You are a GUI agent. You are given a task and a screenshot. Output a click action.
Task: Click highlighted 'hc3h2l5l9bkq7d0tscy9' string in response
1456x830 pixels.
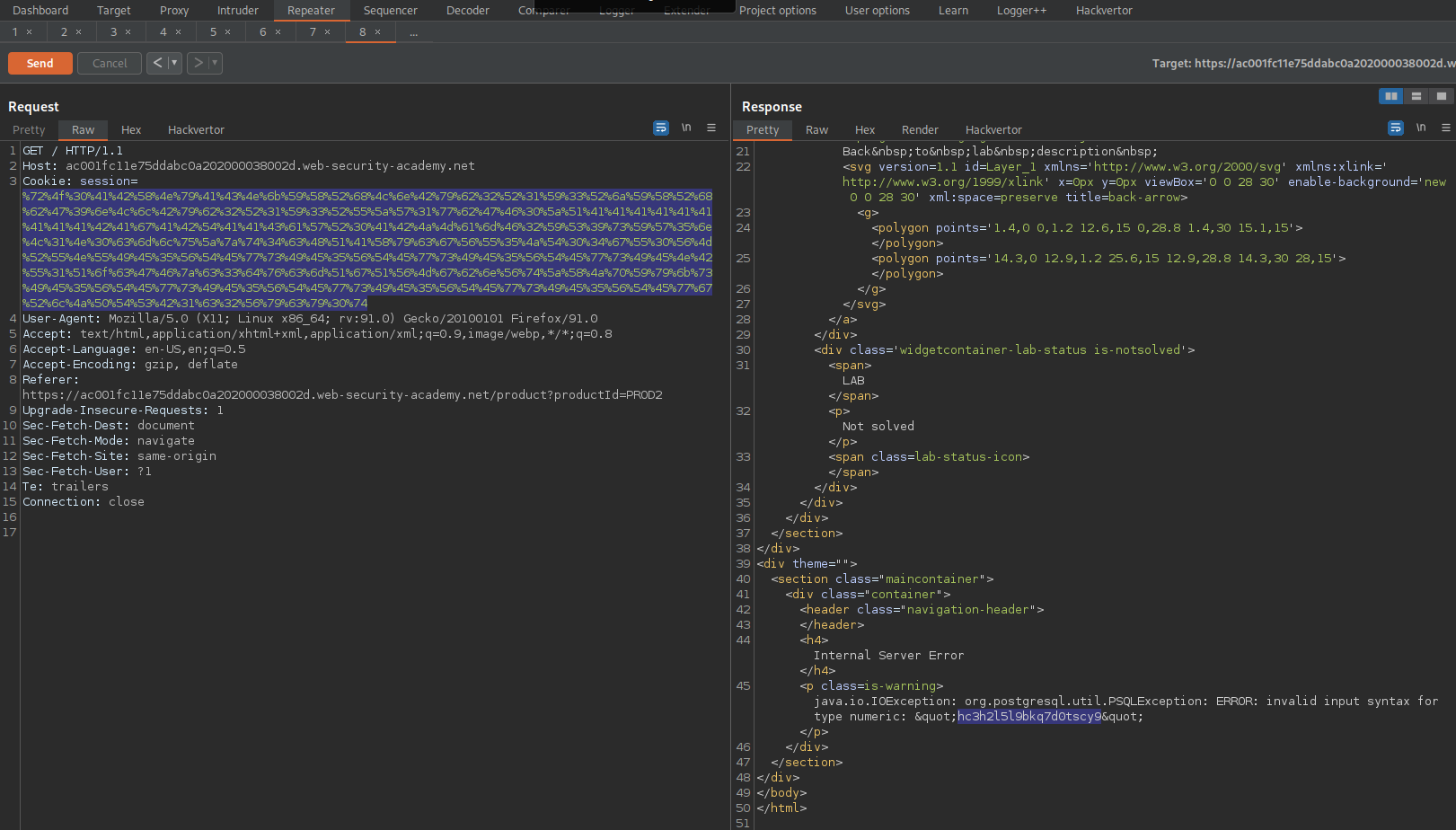pos(1029,717)
